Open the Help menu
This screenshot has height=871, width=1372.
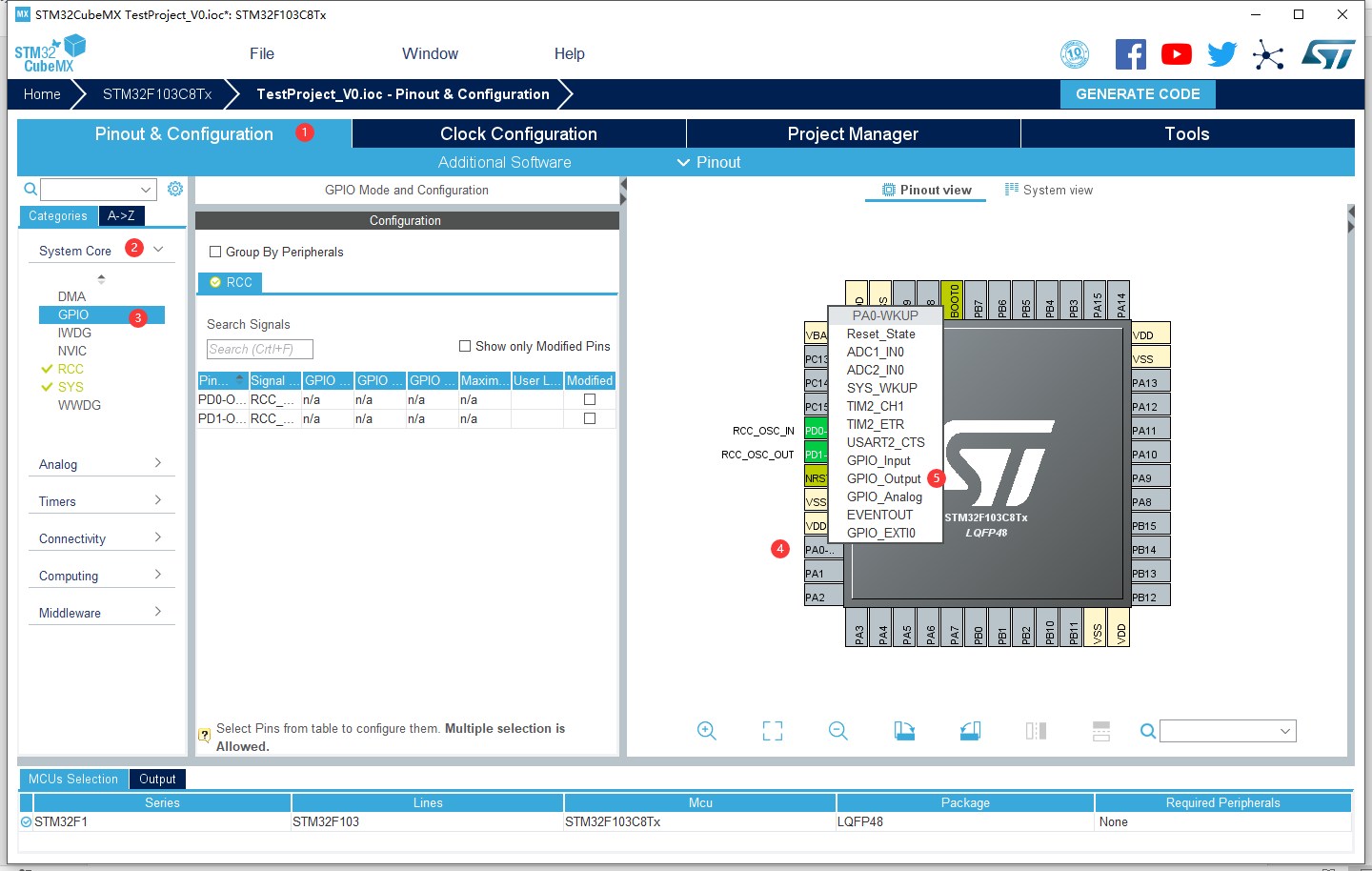[x=570, y=54]
